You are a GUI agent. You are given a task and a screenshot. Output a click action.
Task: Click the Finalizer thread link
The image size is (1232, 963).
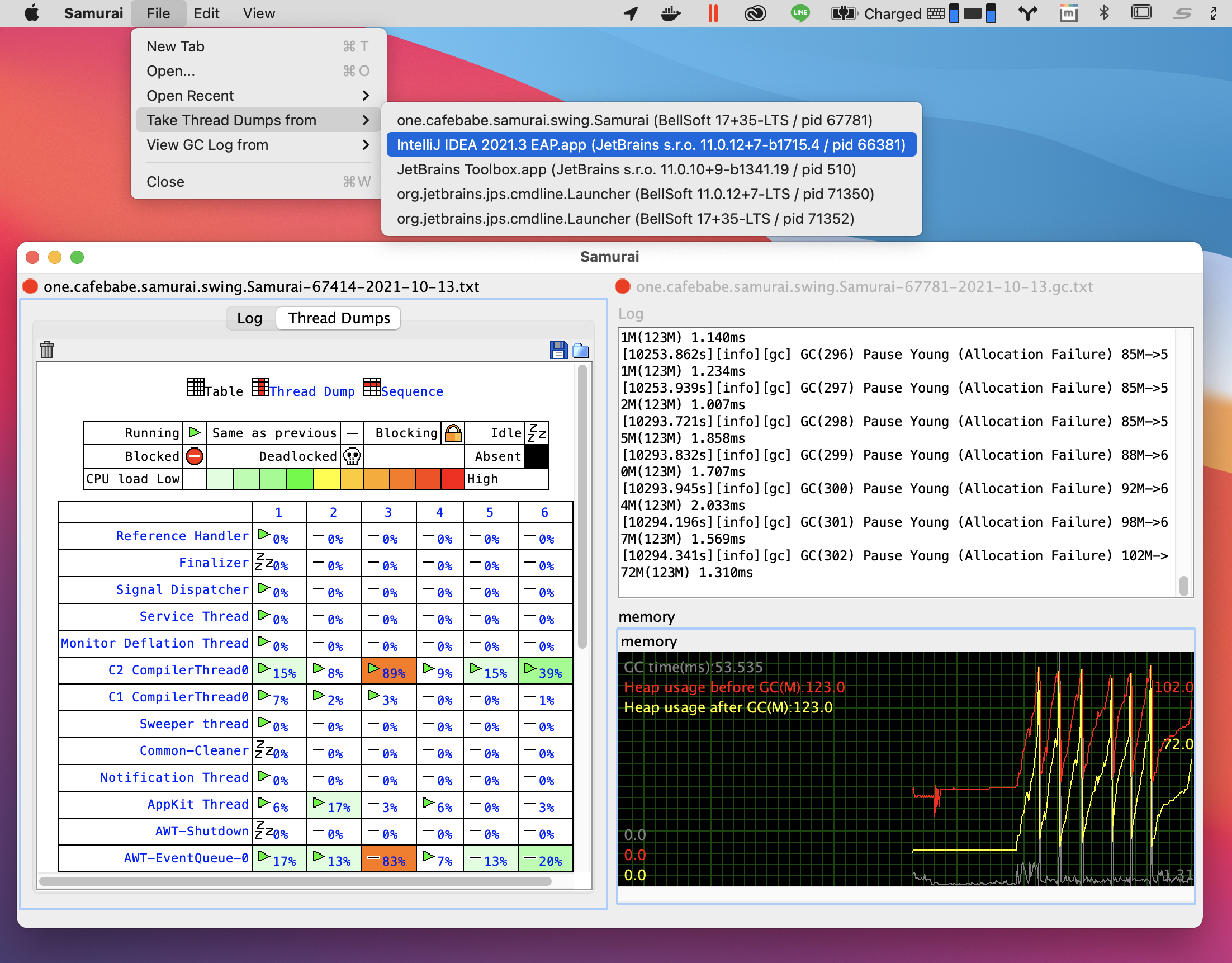click(x=214, y=563)
